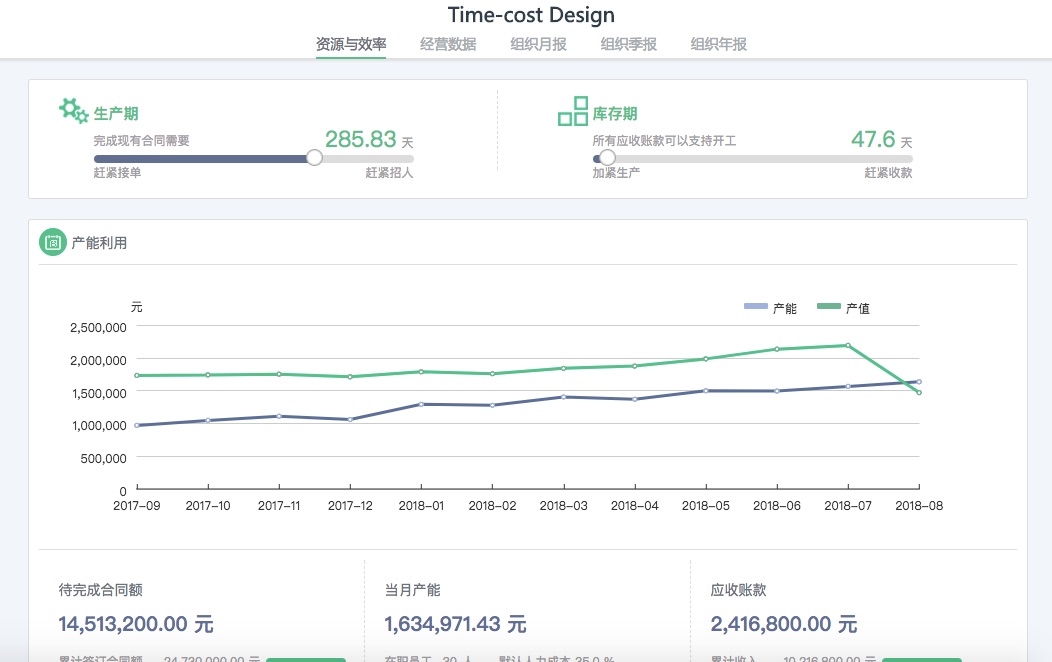This screenshot has width=1052, height=662.
Task: Click the 产值 data point at 2017-10
Action: click(208, 375)
